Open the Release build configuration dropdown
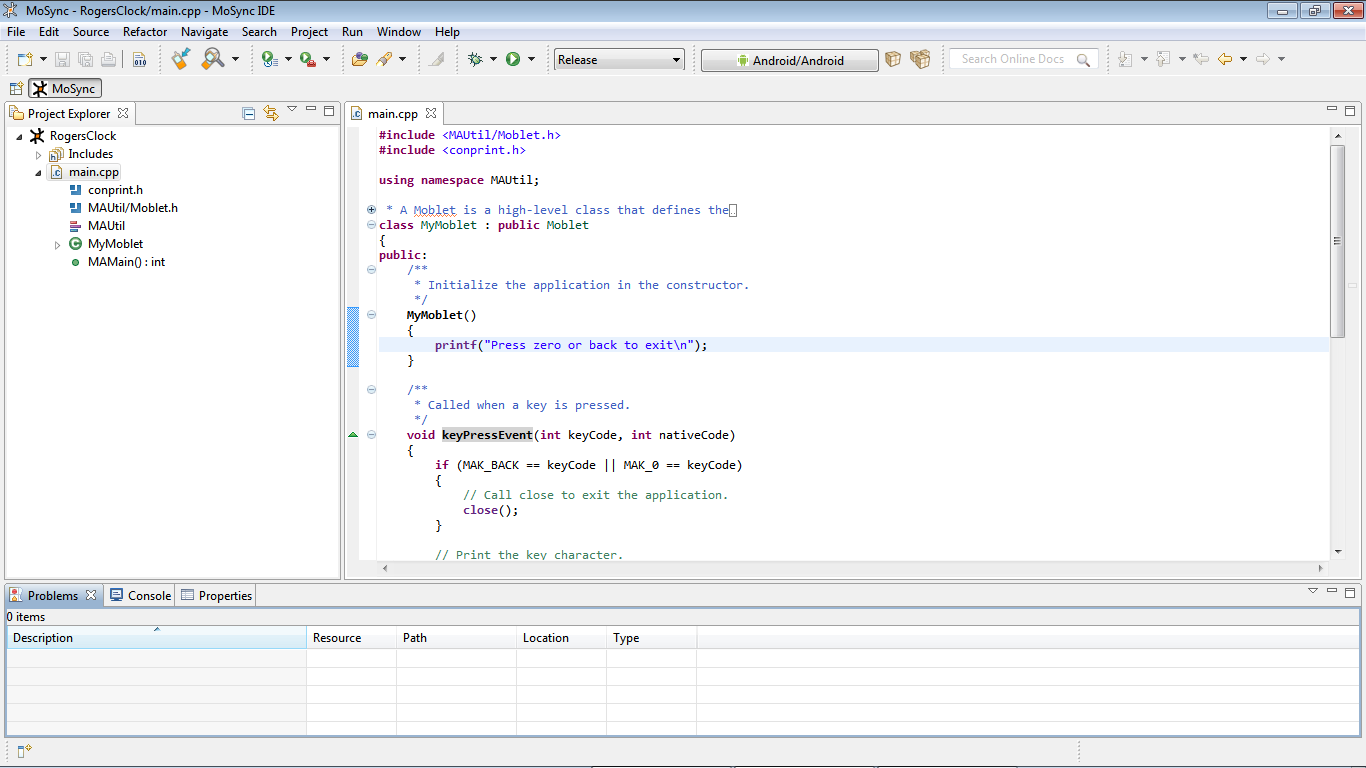This screenshot has height=768, width=1366. click(x=676, y=60)
